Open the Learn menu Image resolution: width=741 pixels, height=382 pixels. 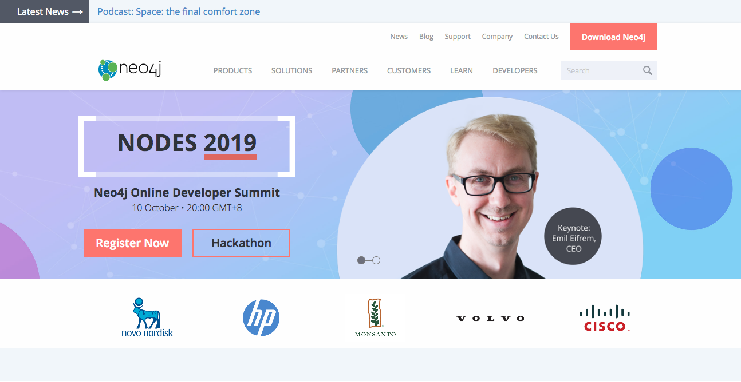pyautogui.click(x=461, y=70)
